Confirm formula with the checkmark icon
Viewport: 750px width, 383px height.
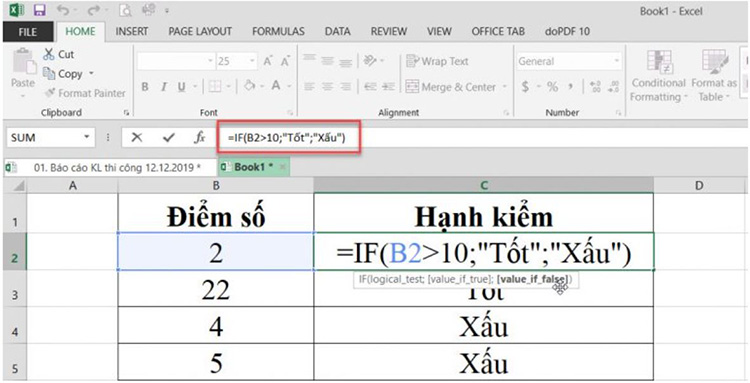tap(168, 138)
